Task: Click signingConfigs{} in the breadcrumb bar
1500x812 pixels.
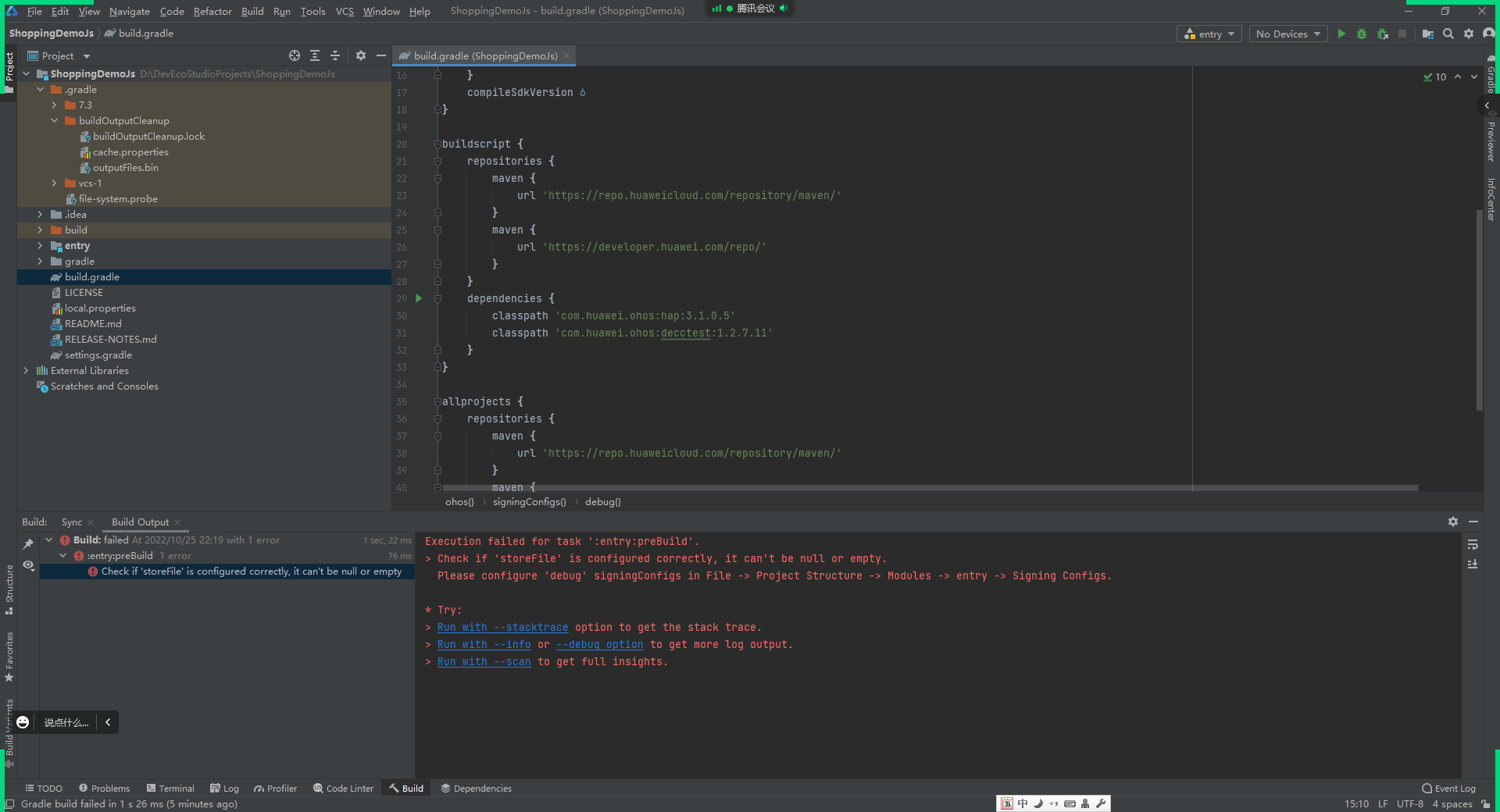Action: tap(530, 502)
